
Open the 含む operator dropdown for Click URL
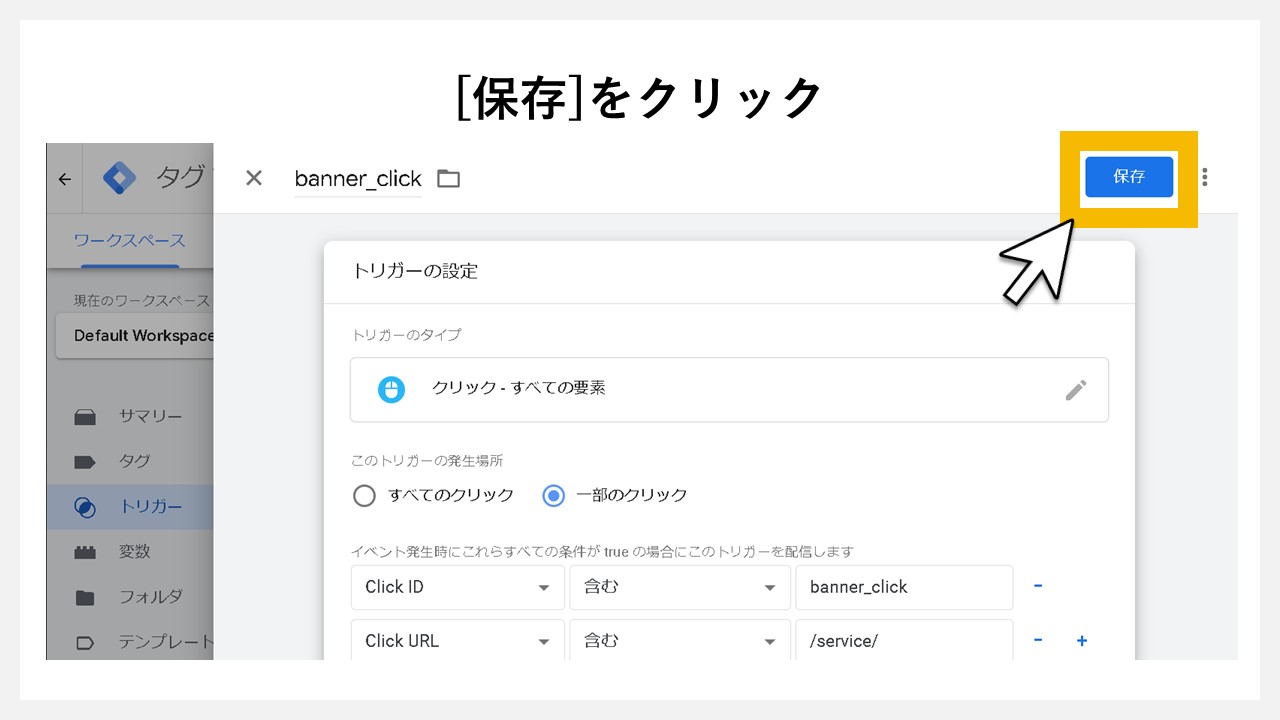[679, 641]
